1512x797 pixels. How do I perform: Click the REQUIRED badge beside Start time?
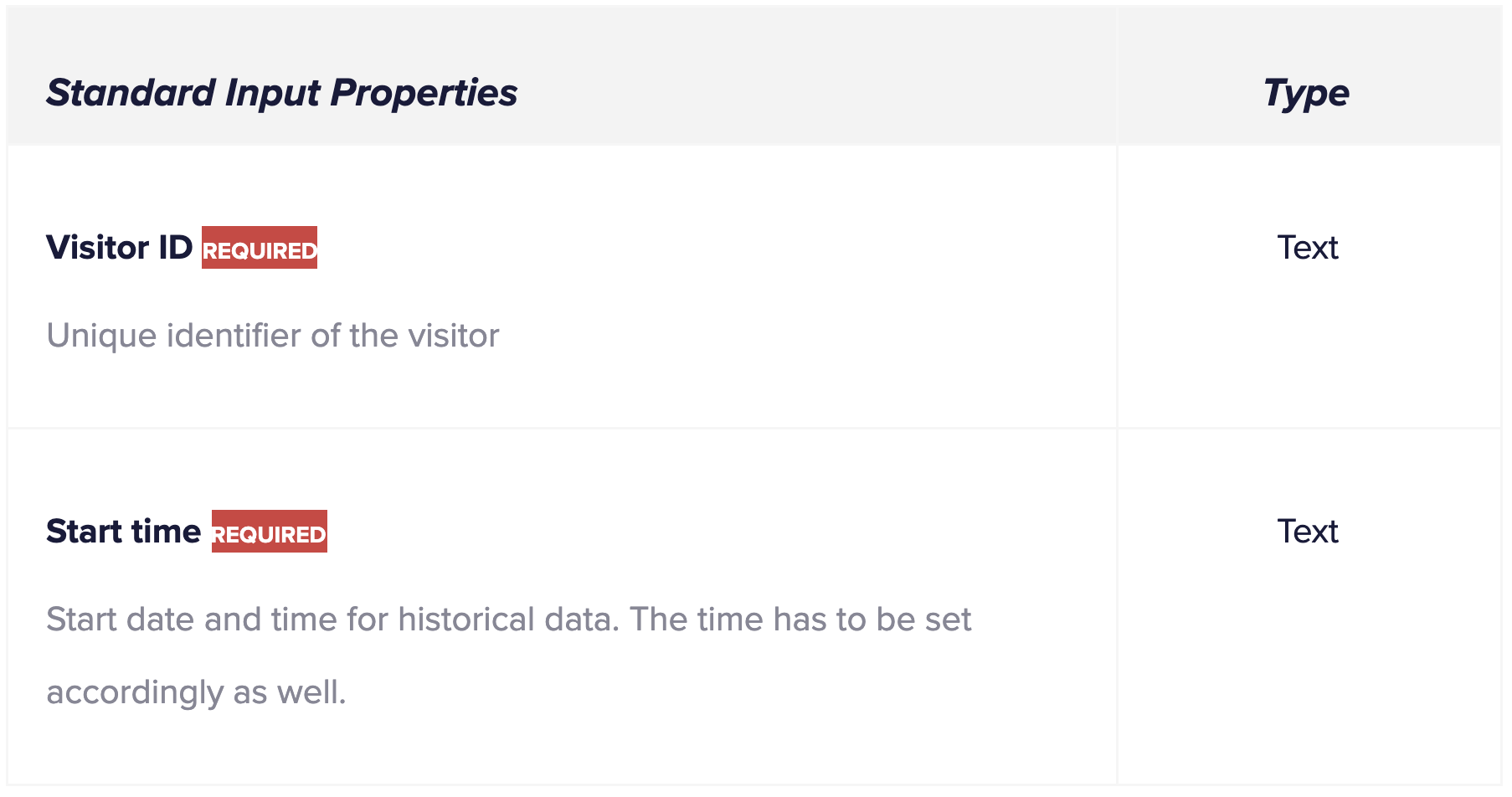[270, 532]
